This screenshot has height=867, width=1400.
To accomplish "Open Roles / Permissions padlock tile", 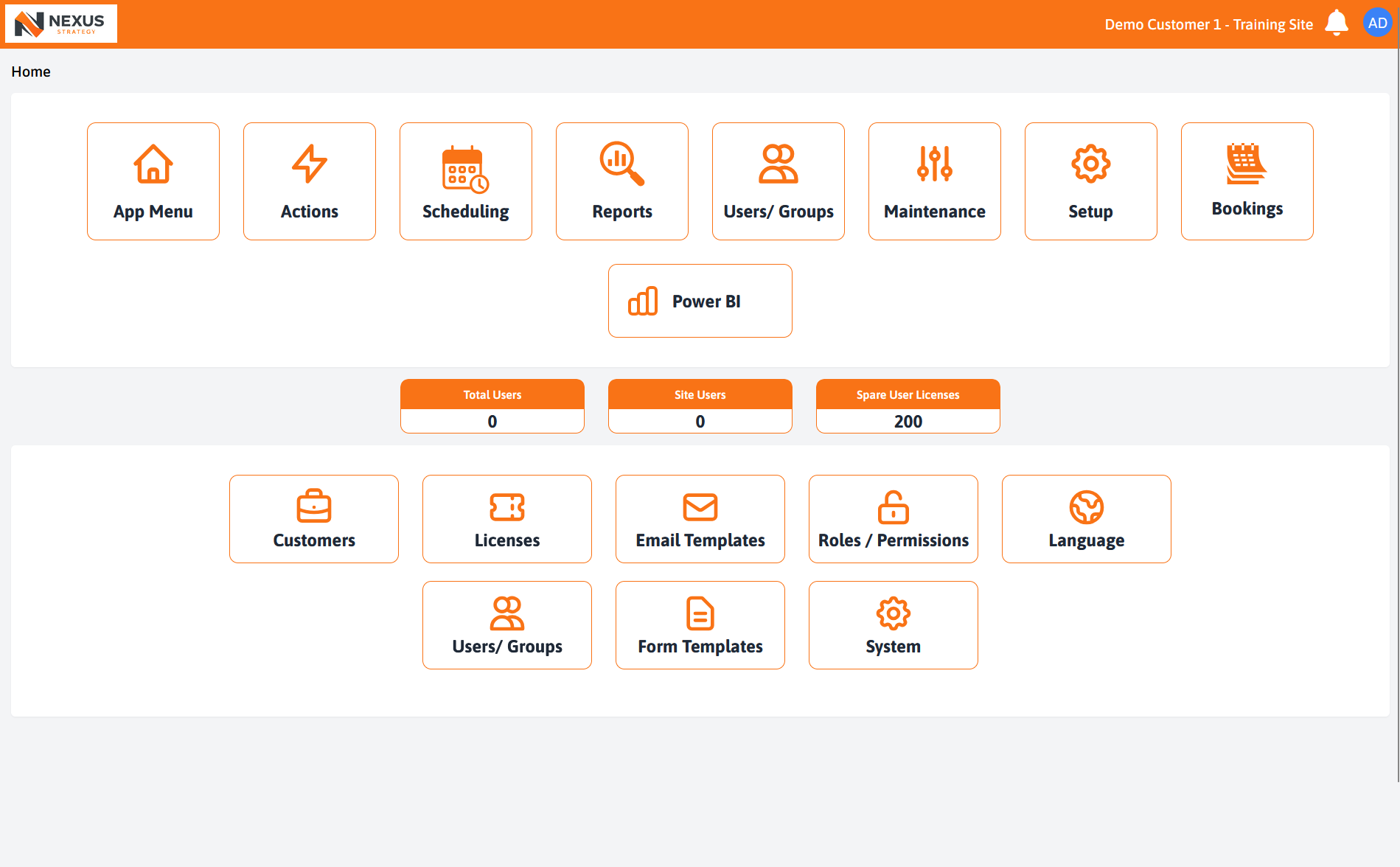I will point(894,519).
